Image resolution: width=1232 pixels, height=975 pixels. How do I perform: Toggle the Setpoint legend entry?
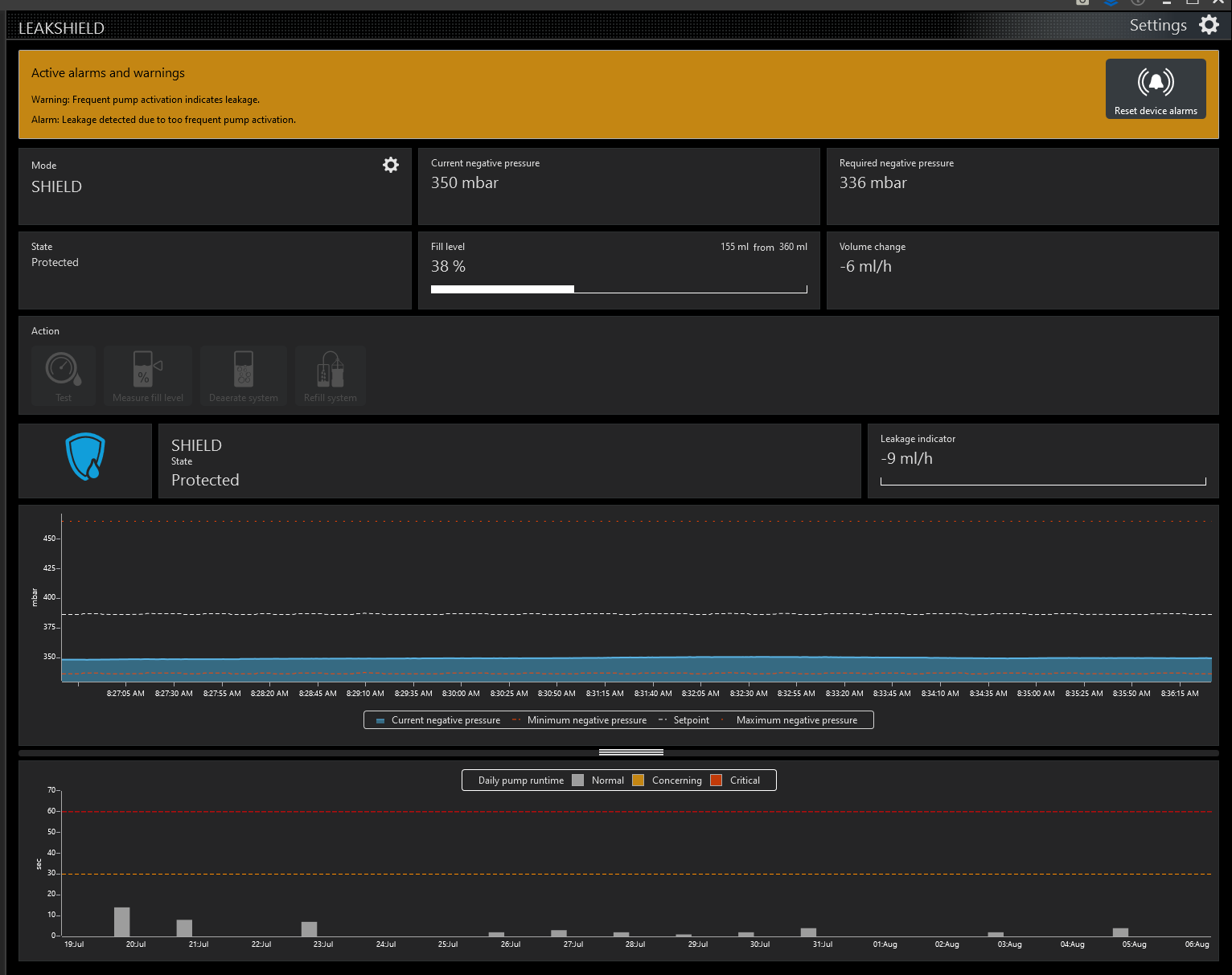[x=690, y=720]
